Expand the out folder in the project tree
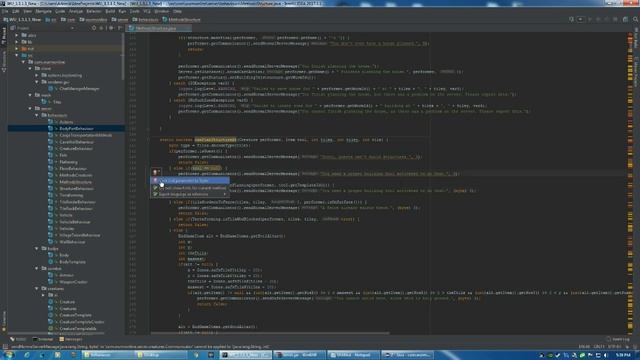This screenshot has height=360, width=640. [17, 49]
